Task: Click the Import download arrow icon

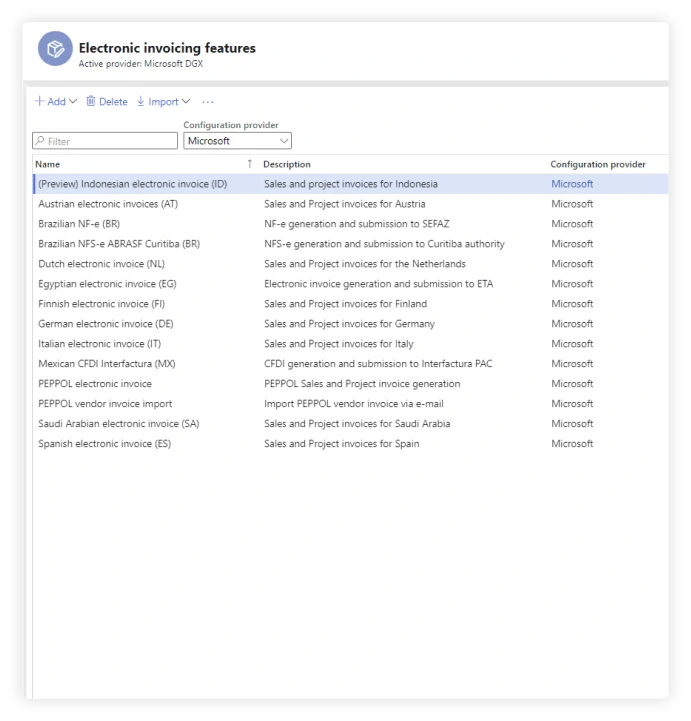Action: 141,101
